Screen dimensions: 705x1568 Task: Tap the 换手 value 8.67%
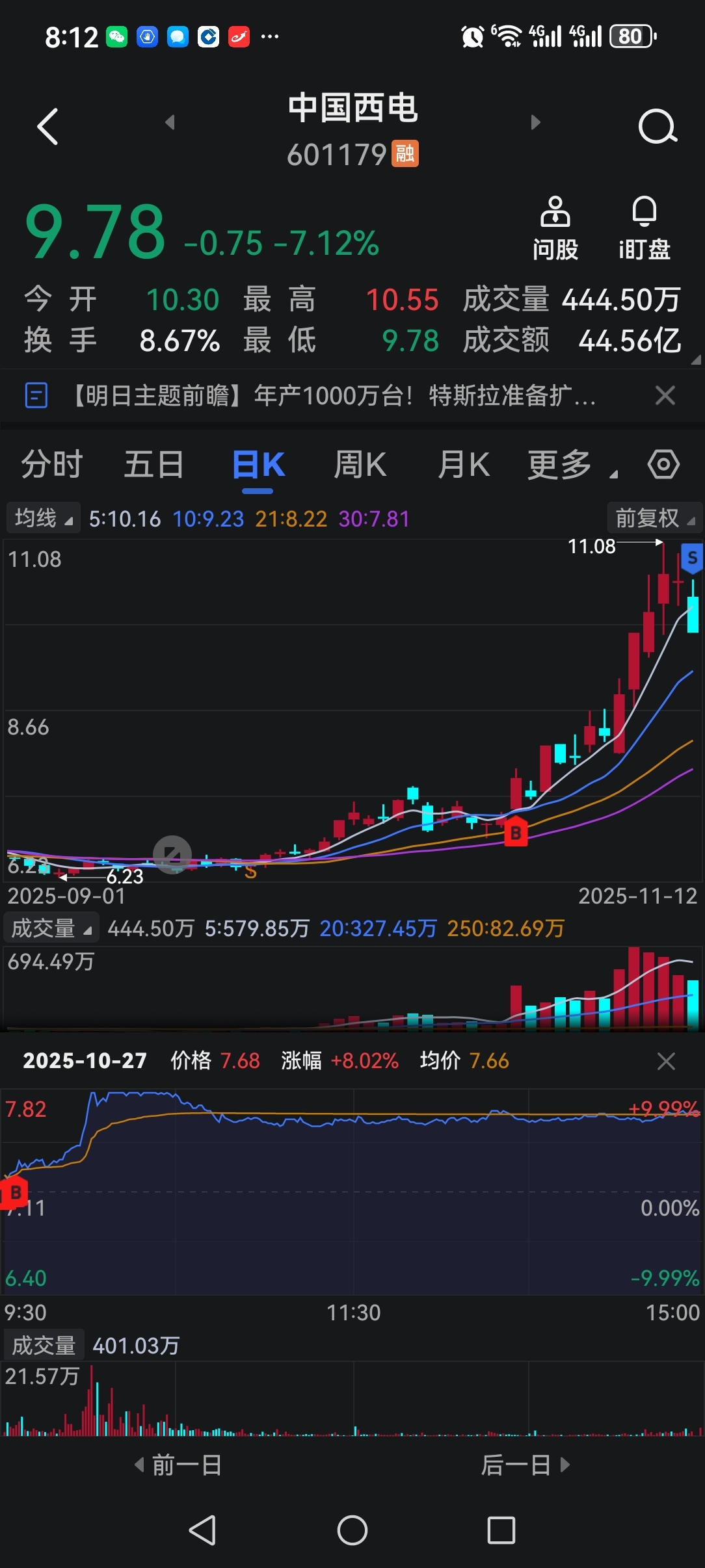pyautogui.click(x=180, y=341)
